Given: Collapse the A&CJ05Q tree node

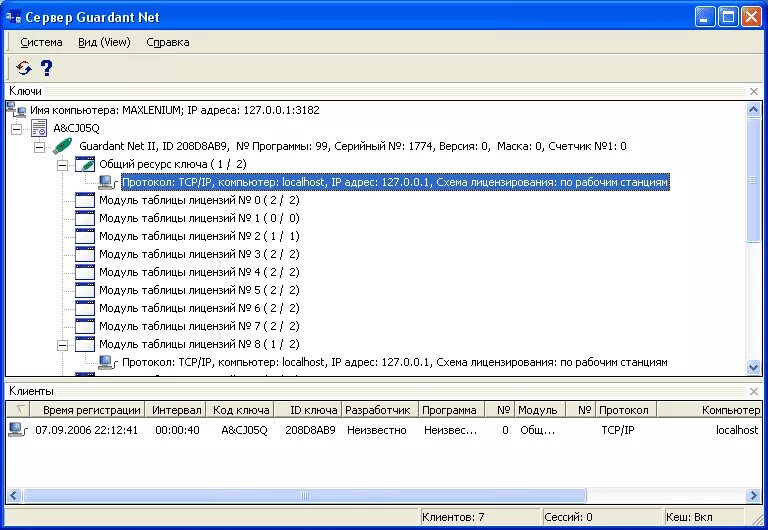Looking at the screenshot, I should tap(17, 129).
